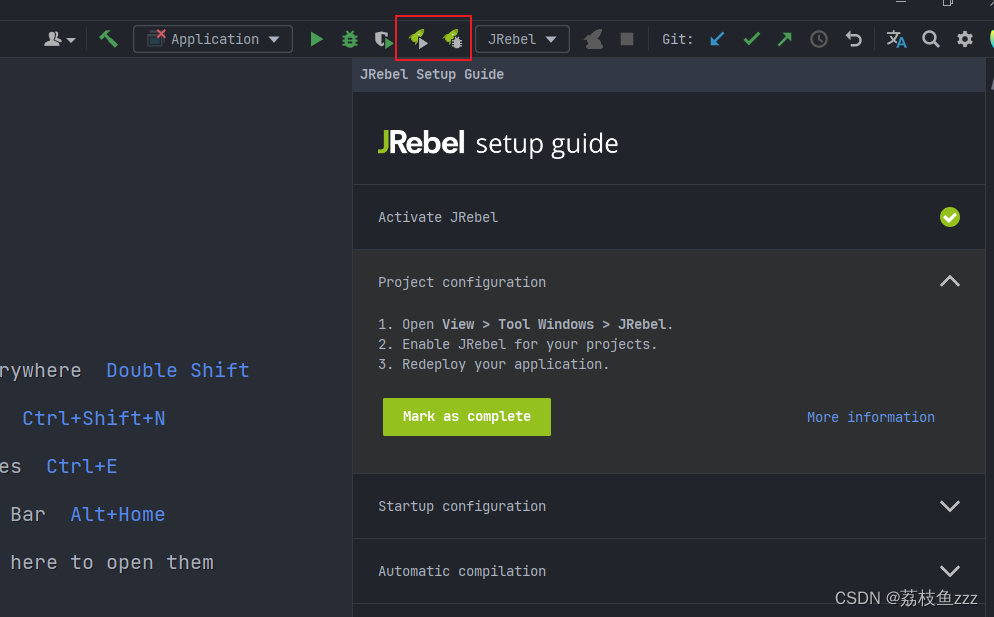
Task: Click the Double Shift shortcut text
Action: (x=178, y=370)
